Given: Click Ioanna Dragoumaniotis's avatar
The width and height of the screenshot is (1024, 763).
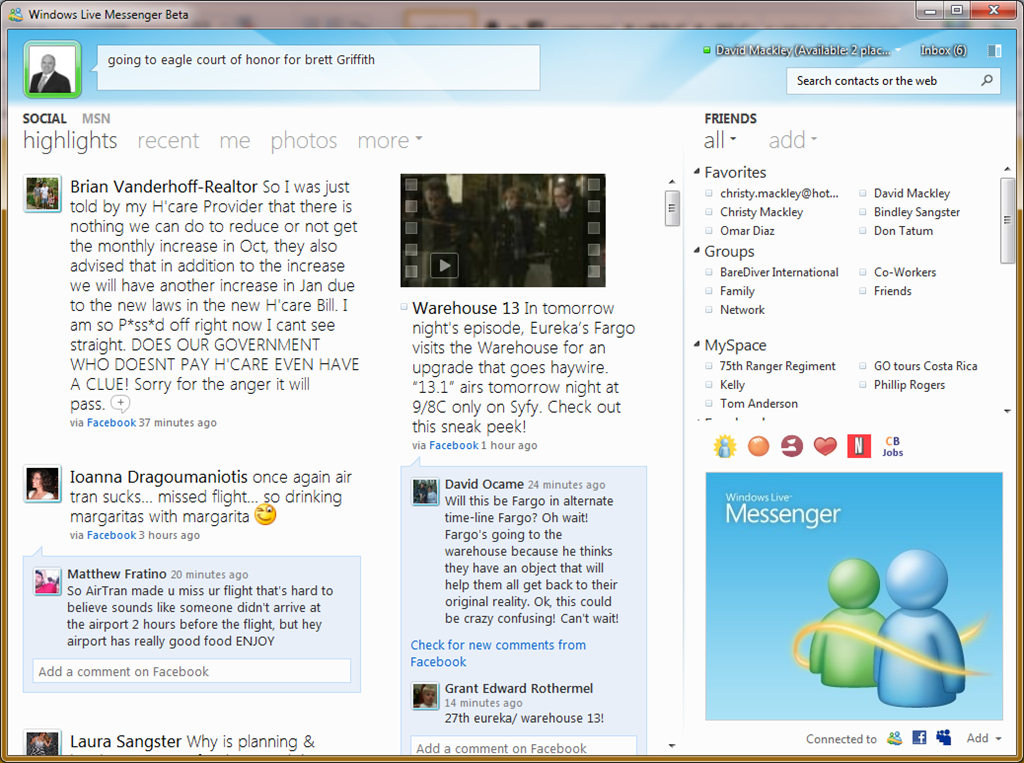Looking at the screenshot, I should click(x=43, y=483).
